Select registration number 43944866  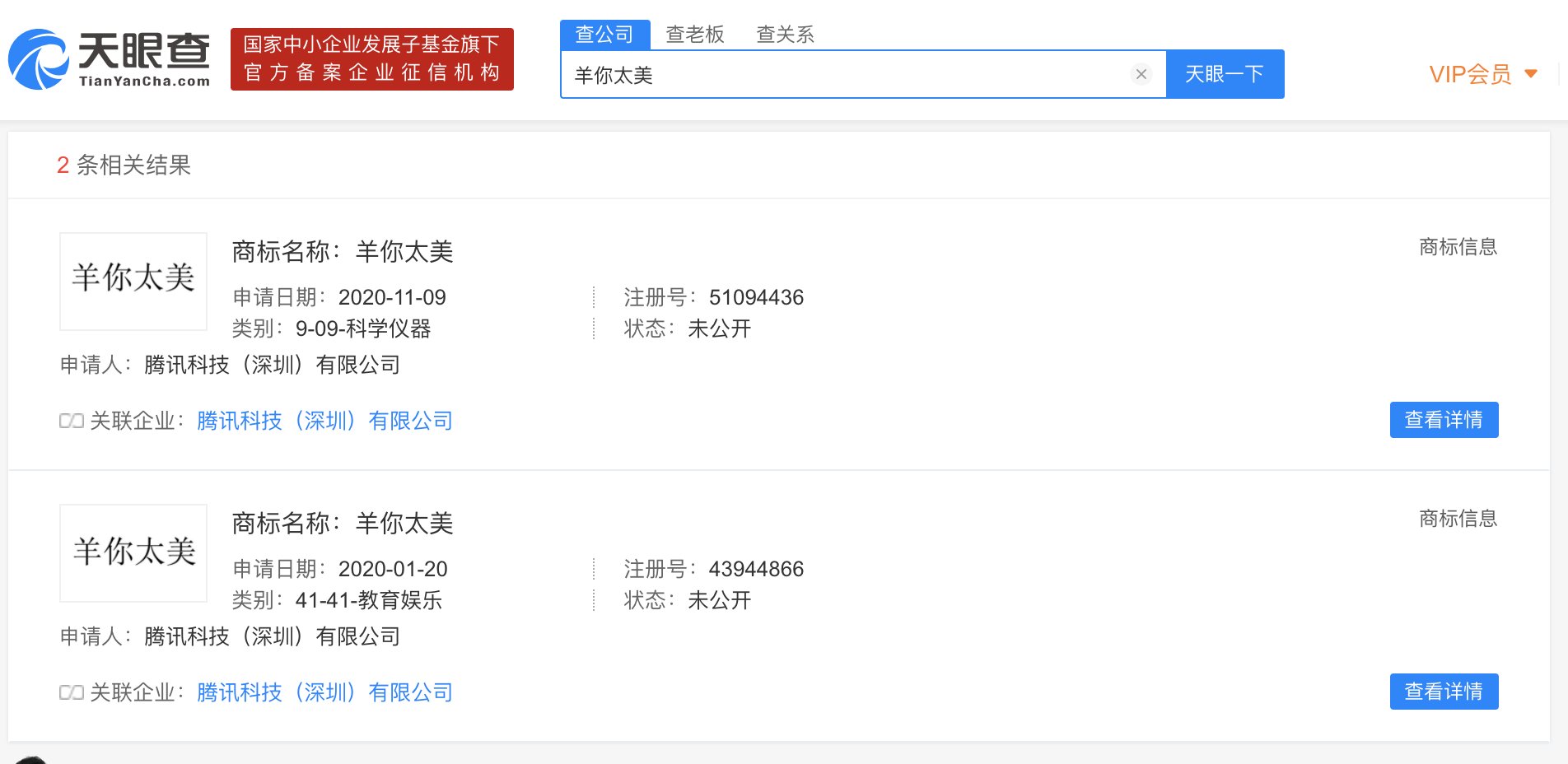(756, 569)
